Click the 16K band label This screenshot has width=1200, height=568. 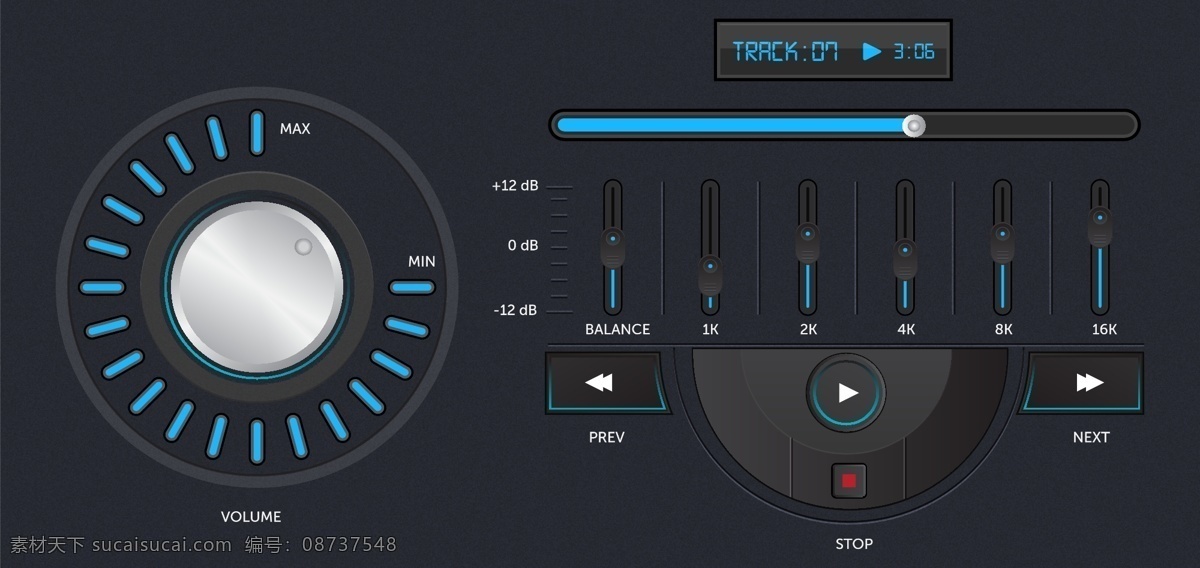click(1104, 329)
